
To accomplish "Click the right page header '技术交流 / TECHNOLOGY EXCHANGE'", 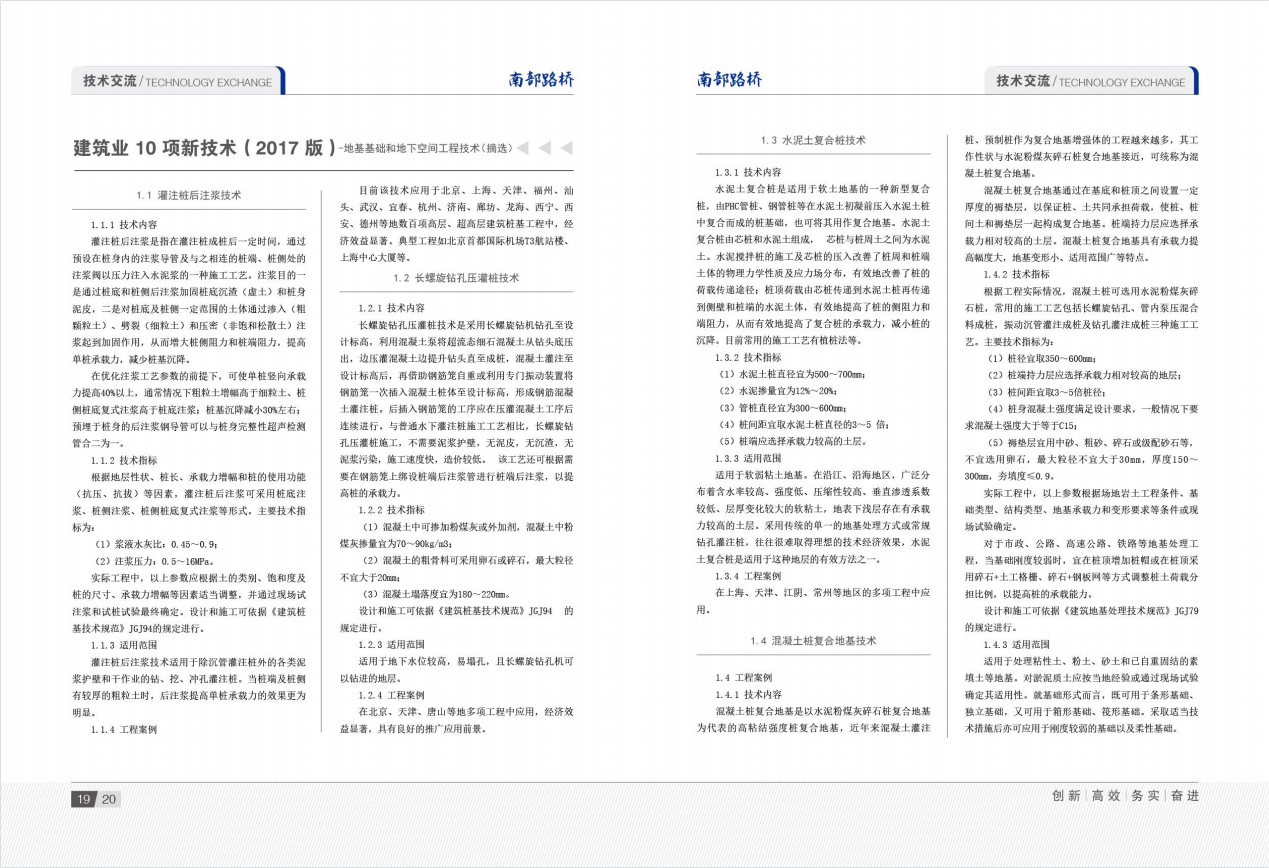I will pyautogui.click(x=1090, y=82).
